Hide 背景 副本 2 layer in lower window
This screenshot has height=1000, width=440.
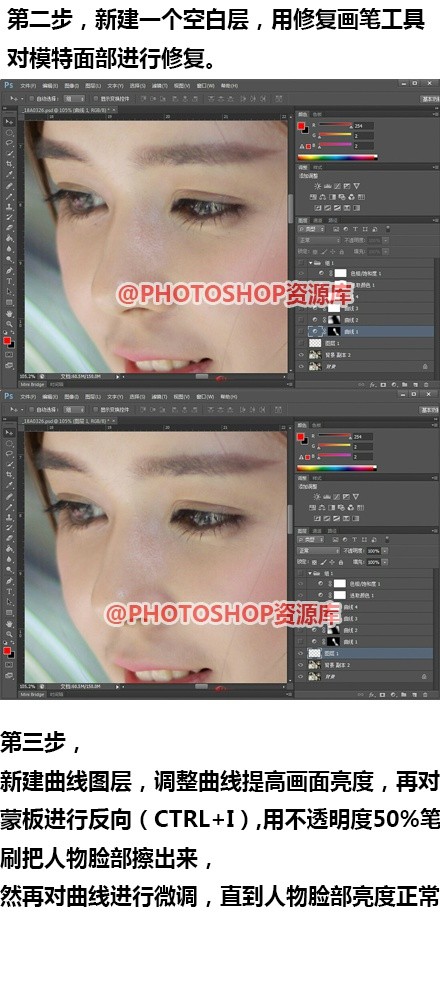tap(300, 665)
